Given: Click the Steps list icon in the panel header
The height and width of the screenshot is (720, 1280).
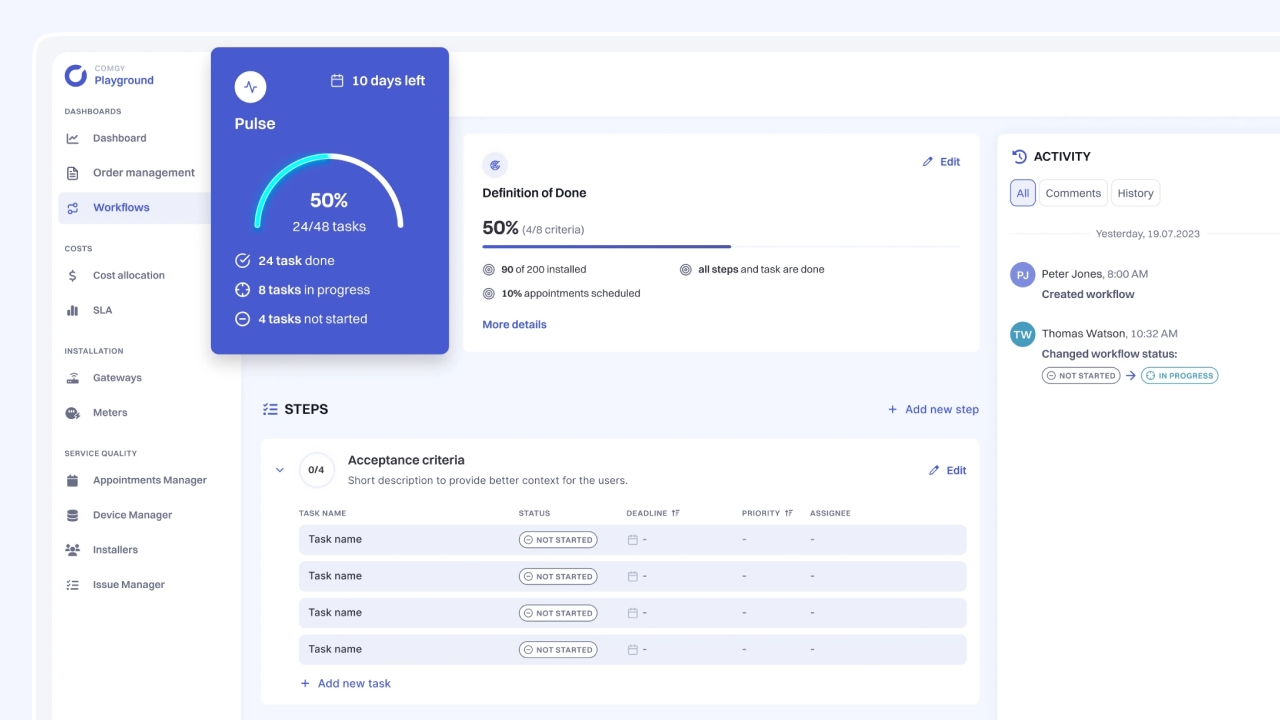Looking at the screenshot, I should tap(269, 408).
